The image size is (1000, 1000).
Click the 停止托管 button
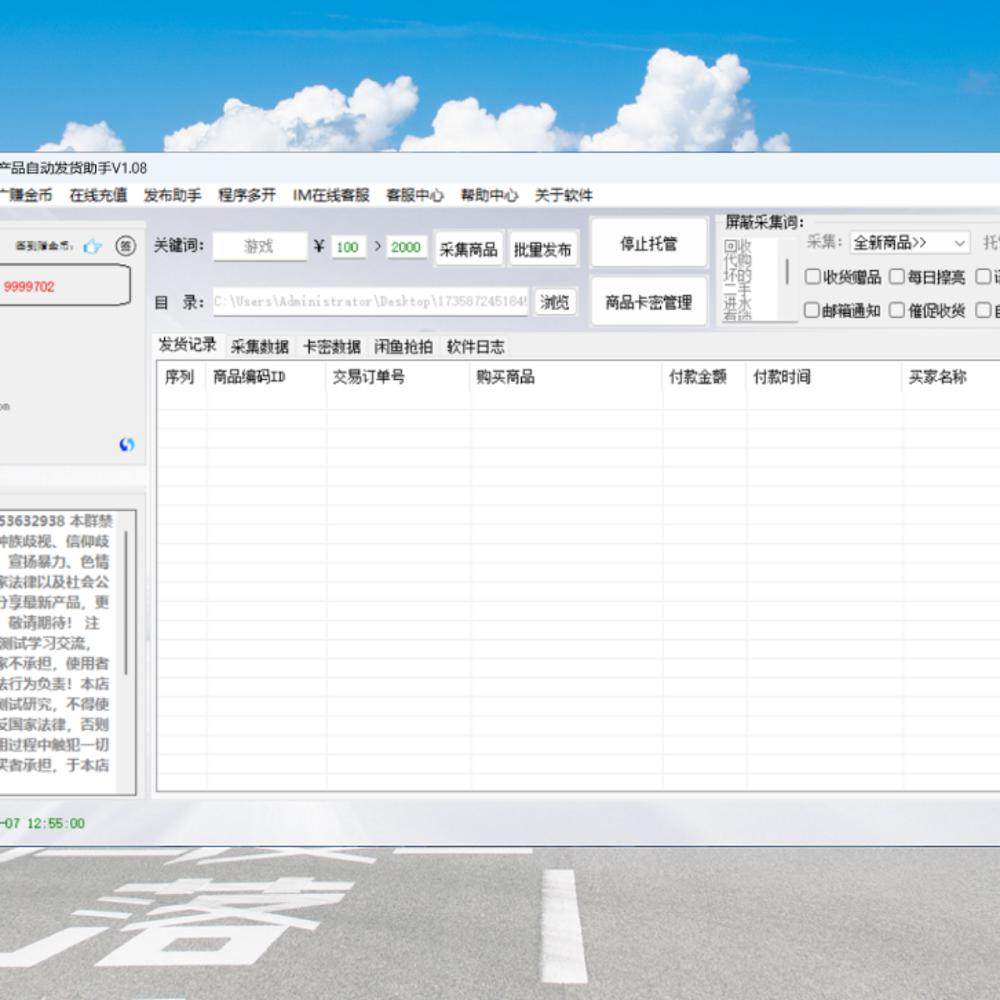649,244
